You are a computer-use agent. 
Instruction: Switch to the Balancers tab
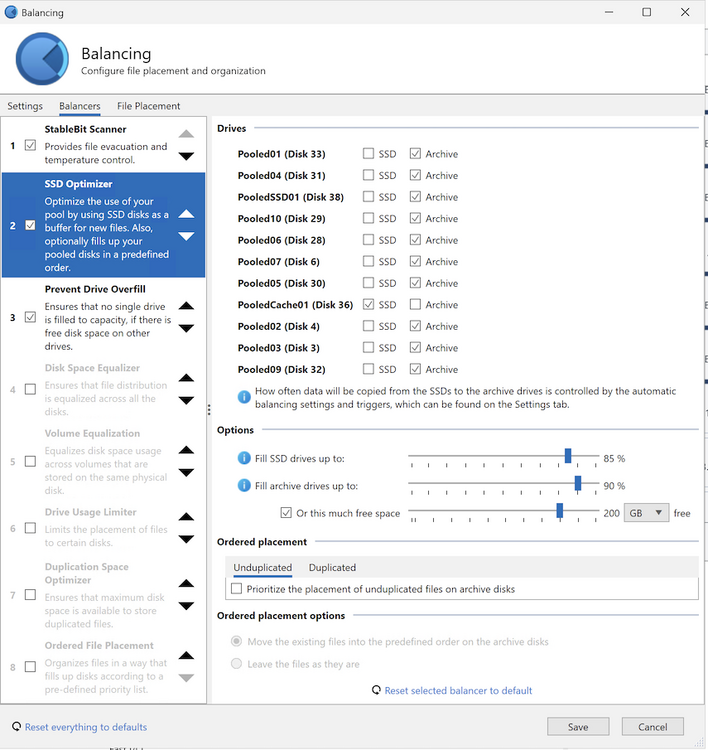tap(79, 106)
